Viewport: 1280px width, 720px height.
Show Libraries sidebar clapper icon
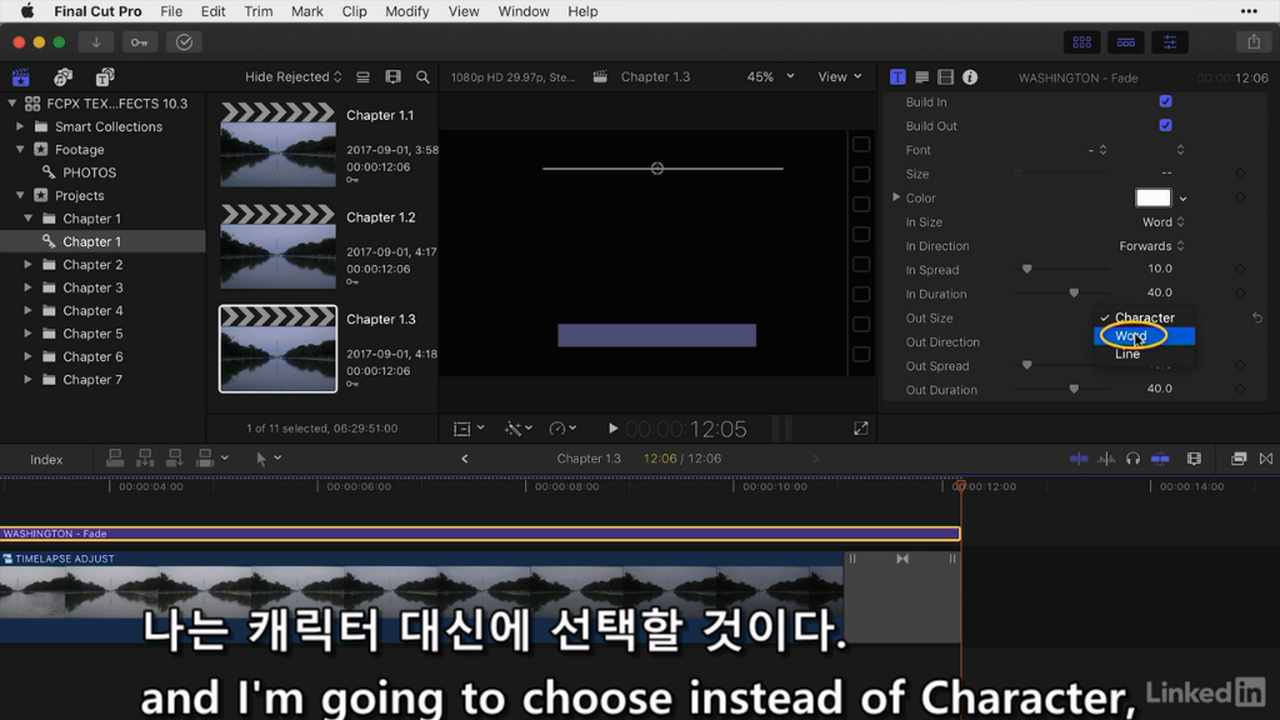click(x=20, y=77)
